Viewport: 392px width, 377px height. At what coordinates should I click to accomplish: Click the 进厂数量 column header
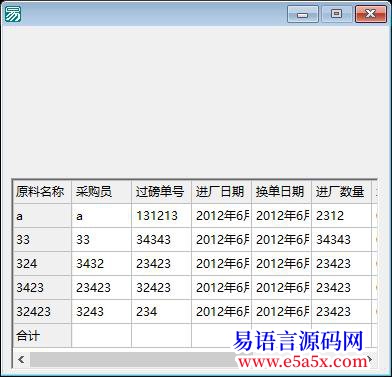pyautogui.click(x=341, y=192)
